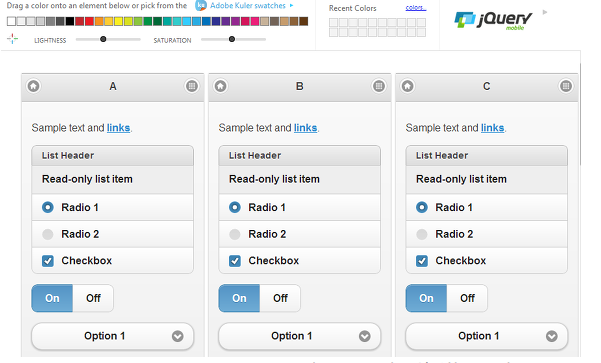Click the On side of swatch A switch
Viewport: 601px width, 363px height.
pos(52,298)
